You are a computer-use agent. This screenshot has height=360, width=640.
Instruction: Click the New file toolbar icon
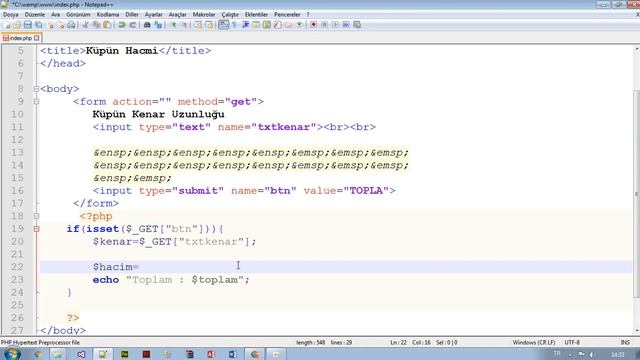pyautogui.click(x=6, y=25)
